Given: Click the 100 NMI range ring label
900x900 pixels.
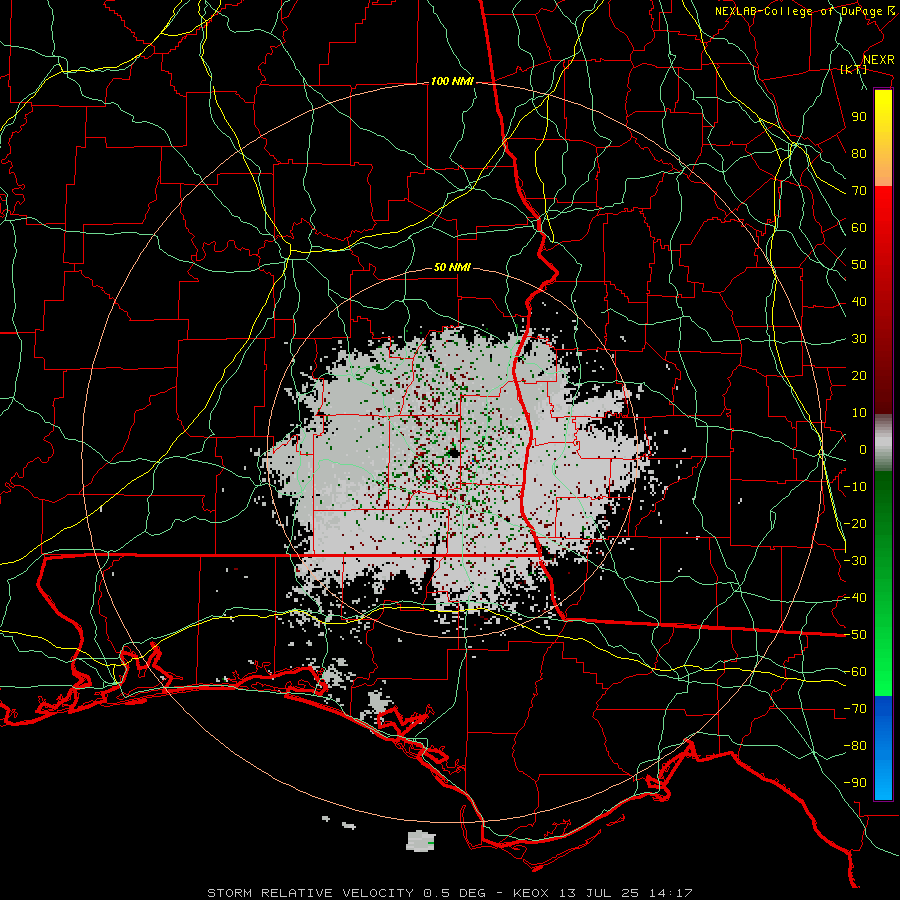Looking at the screenshot, I should pyautogui.click(x=452, y=82).
